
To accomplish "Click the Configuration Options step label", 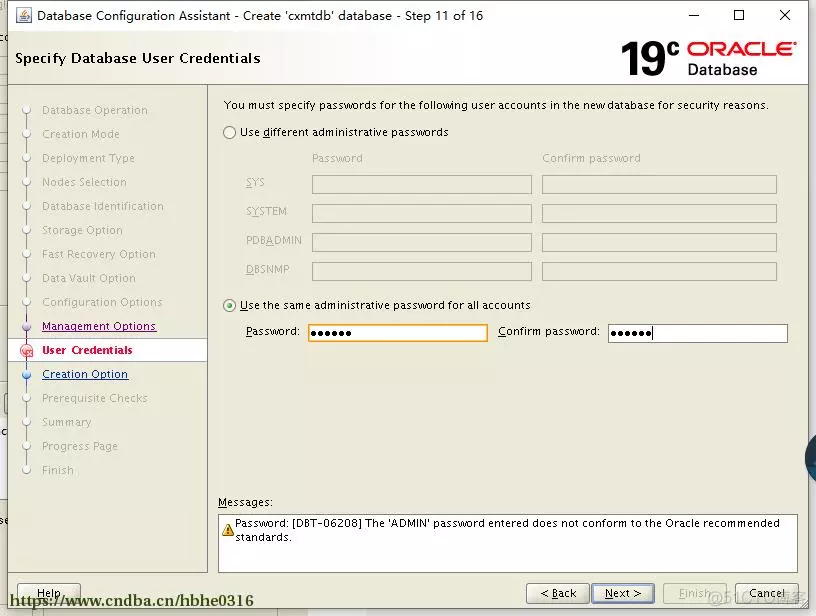I will click(x=102, y=302).
